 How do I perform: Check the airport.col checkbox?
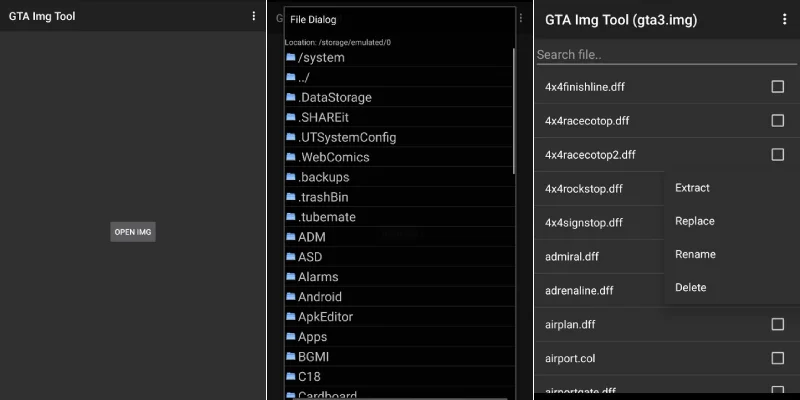(x=778, y=358)
